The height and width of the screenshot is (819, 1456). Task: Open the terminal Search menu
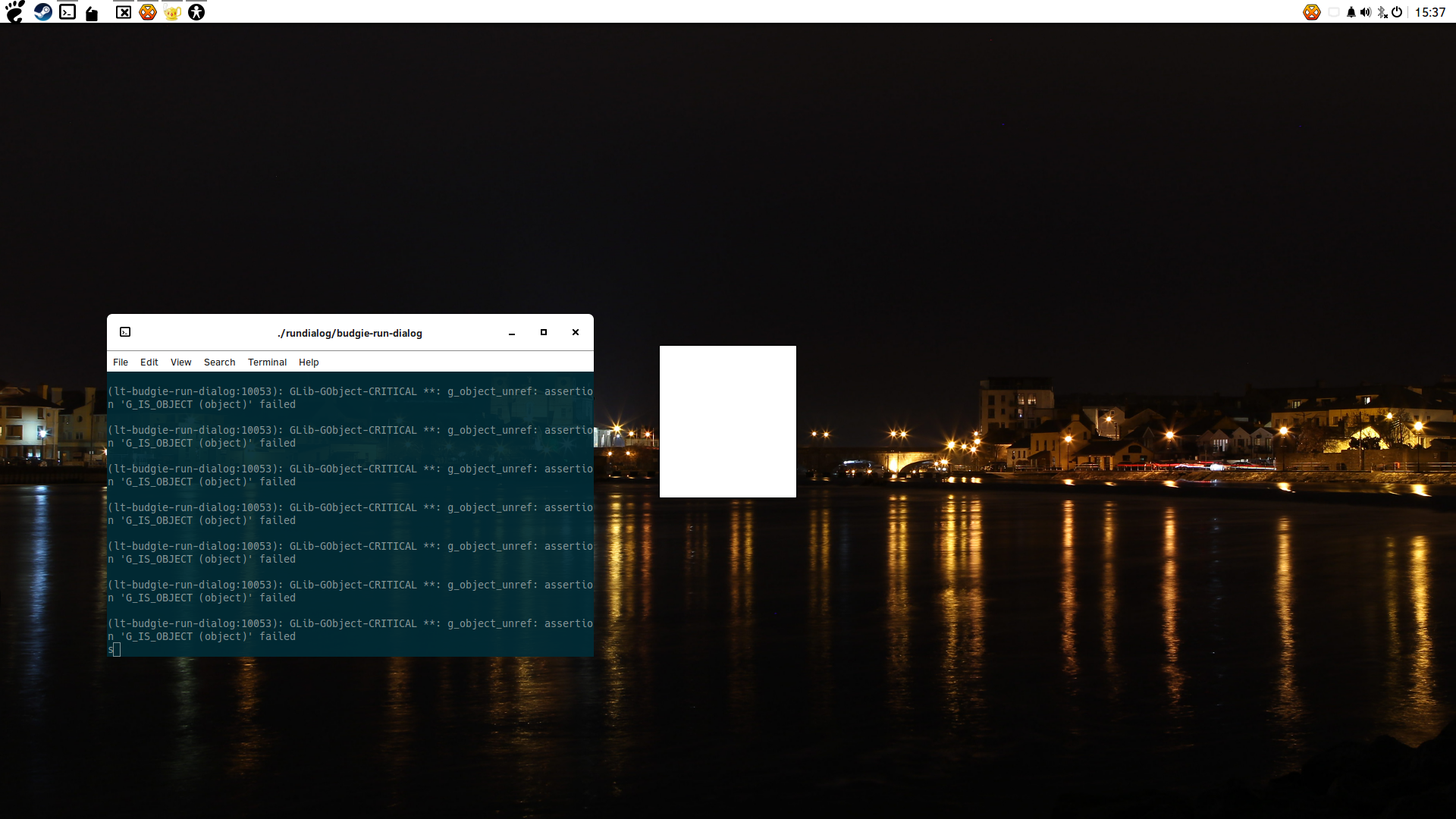pos(220,362)
